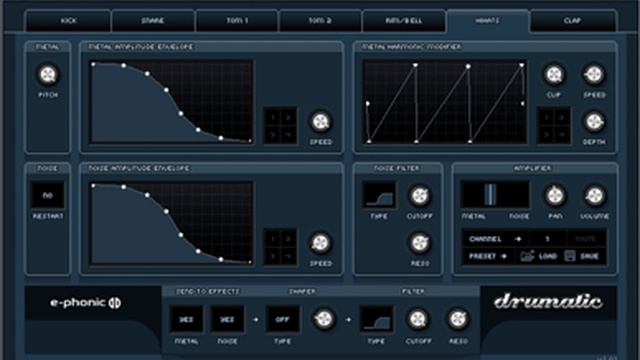Select the Hihats tab
The image size is (640, 360).
click(x=487, y=20)
